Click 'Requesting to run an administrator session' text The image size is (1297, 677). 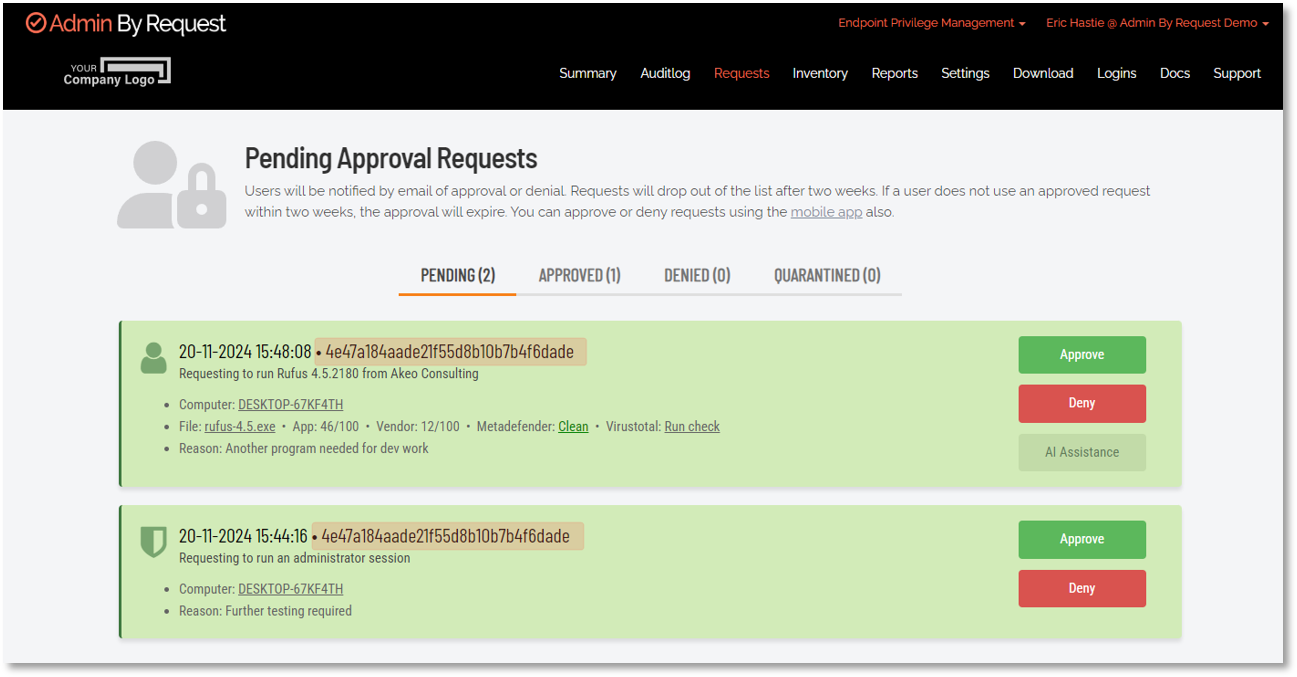tap(295, 558)
